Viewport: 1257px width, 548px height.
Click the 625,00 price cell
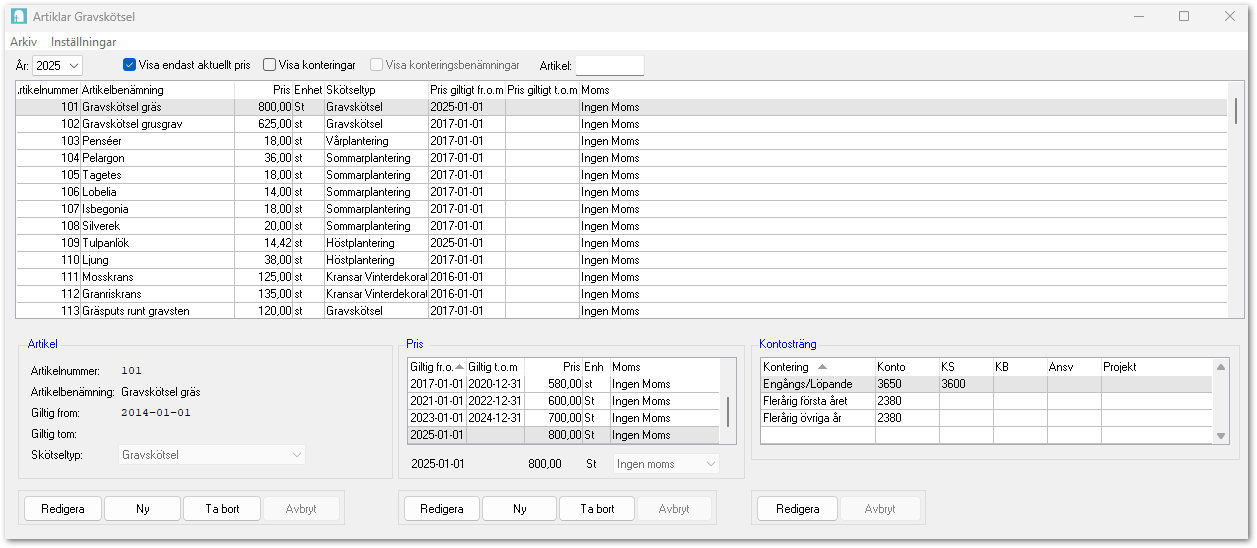point(263,124)
